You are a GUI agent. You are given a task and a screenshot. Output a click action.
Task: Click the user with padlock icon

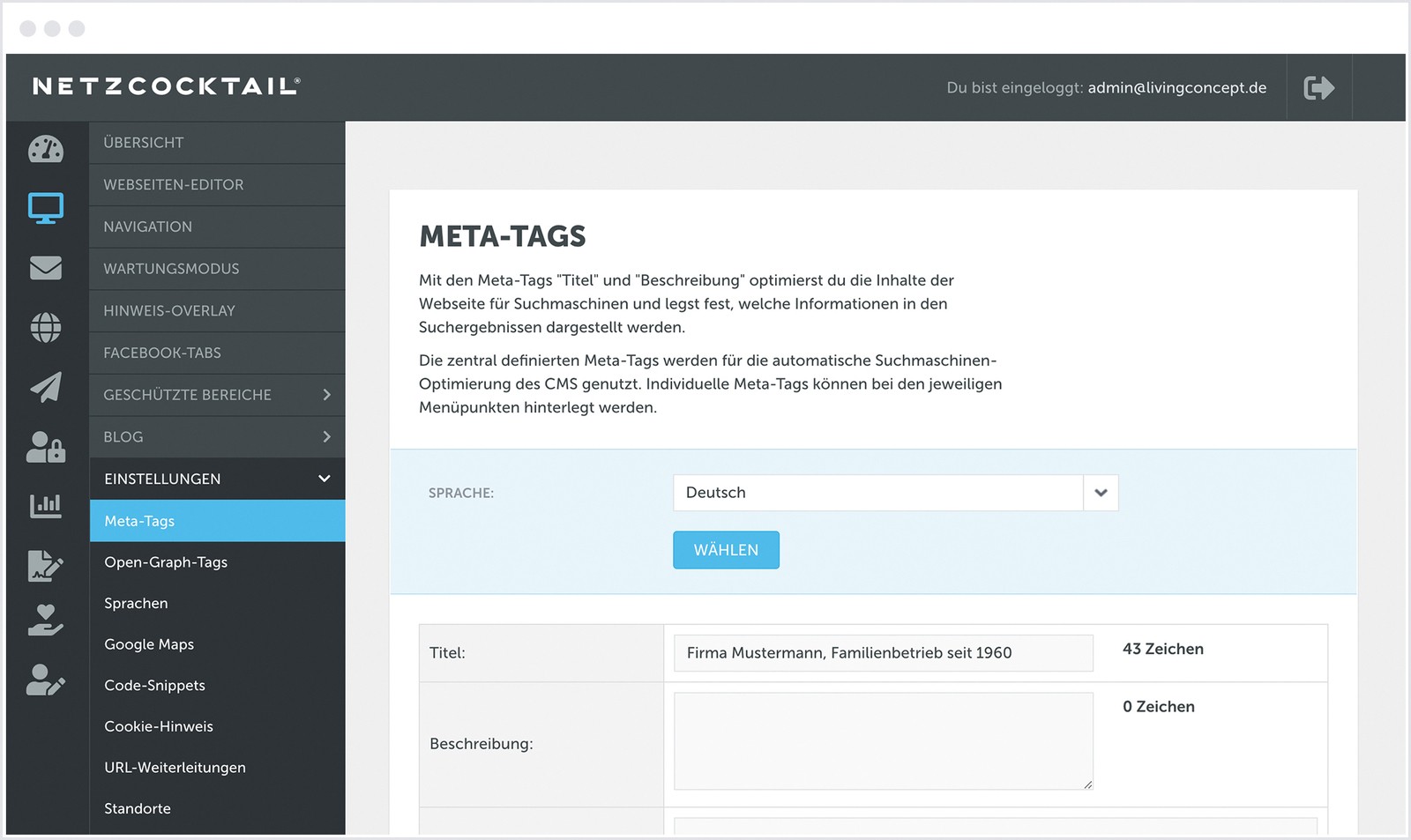[x=46, y=447]
